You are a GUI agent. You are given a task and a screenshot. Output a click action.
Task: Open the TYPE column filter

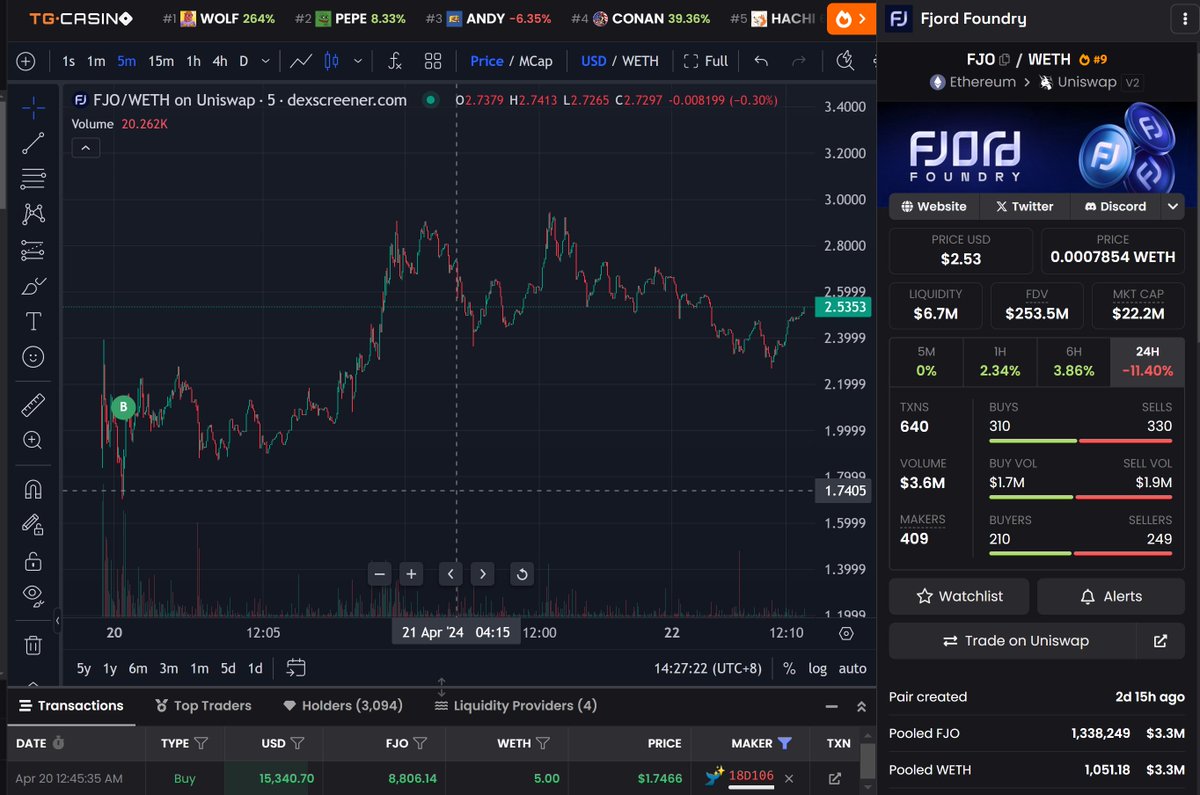(x=201, y=743)
